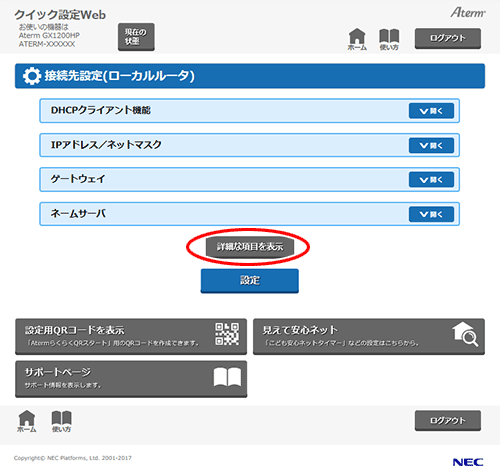
Task: Click the NEC logo in footer
Action: [468, 462]
